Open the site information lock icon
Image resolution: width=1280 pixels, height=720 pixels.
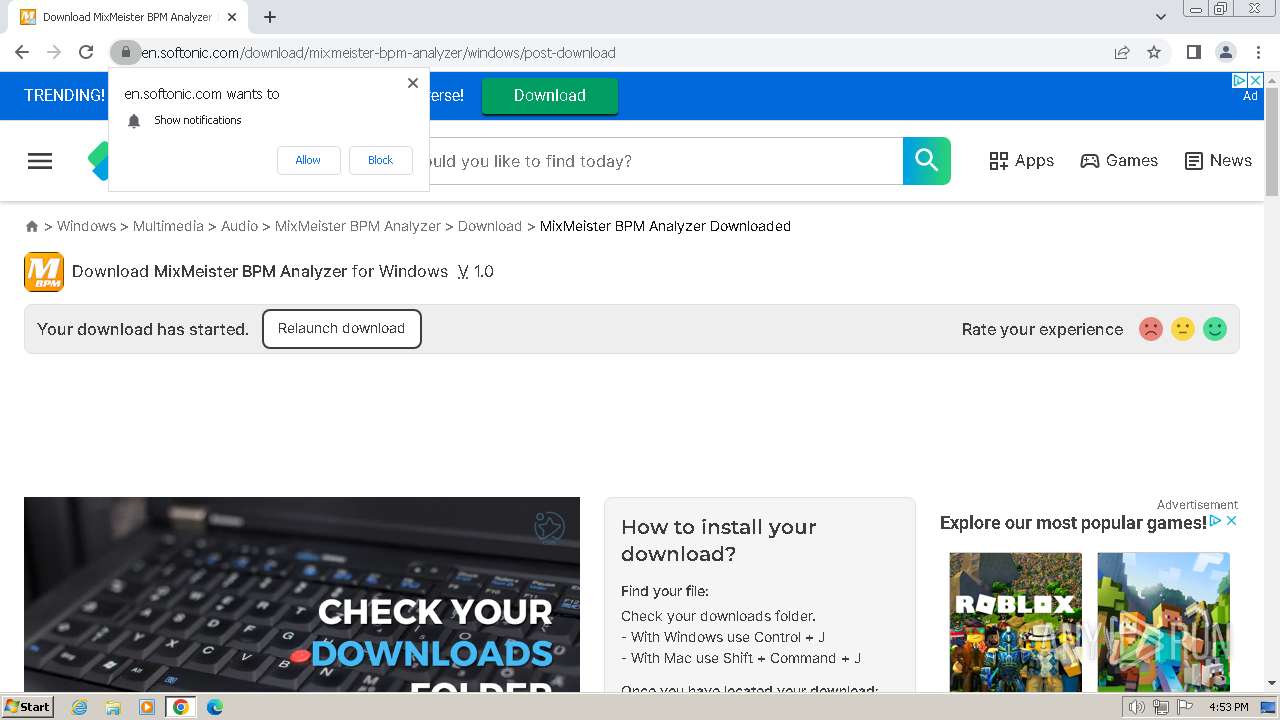click(125, 53)
